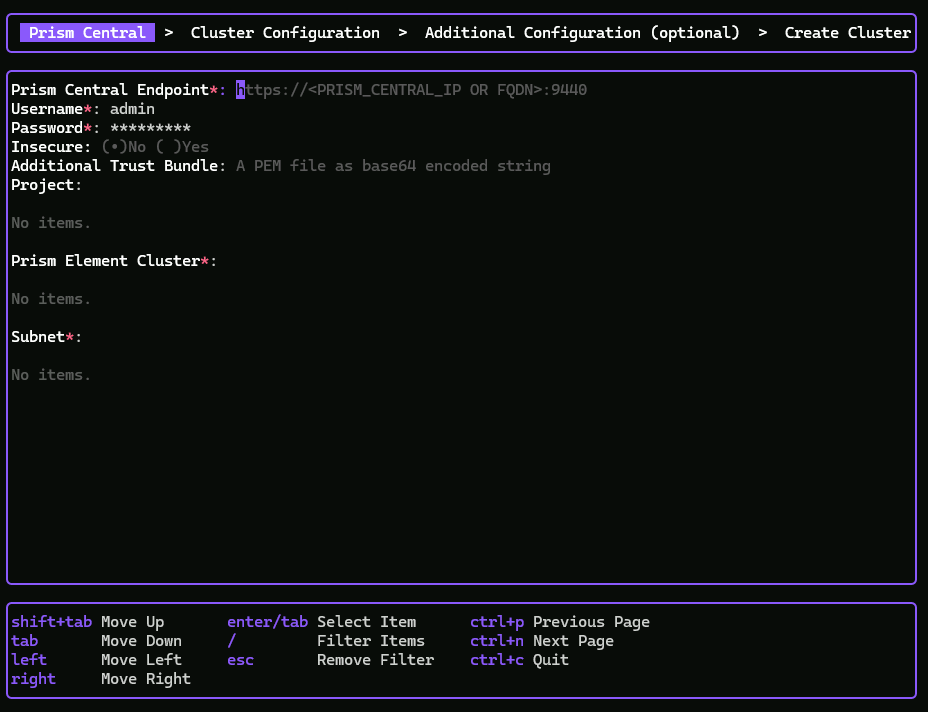Click the masked Password field
Image resolution: width=928 pixels, height=712 pixels.
click(x=150, y=128)
